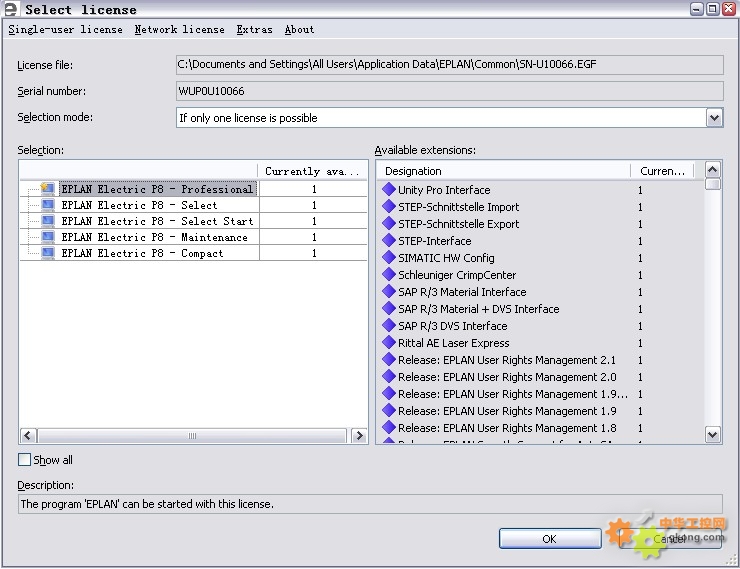Open the About menu

(x=299, y=29)
